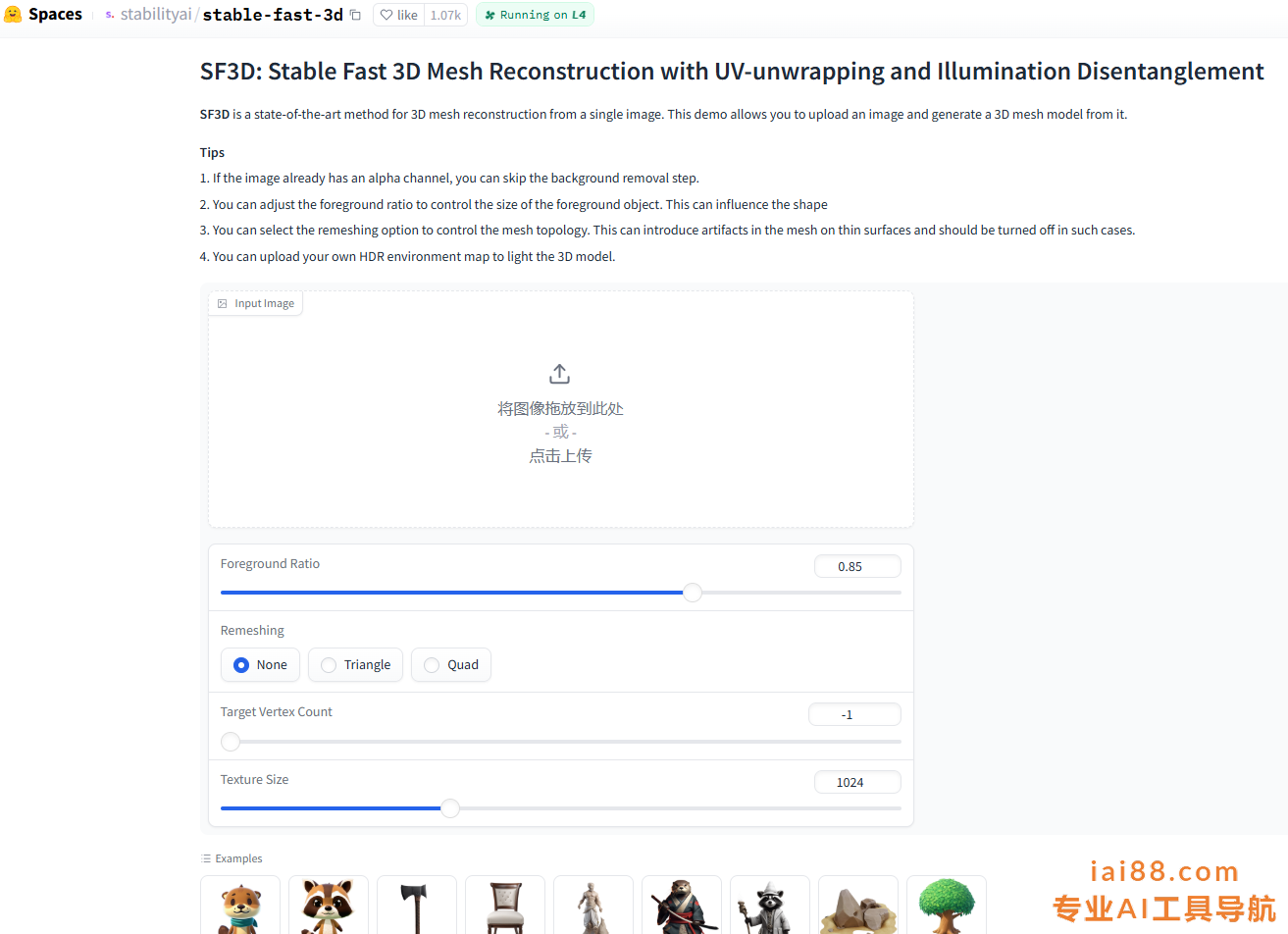Click the SF3D page title heading
The height and width of the screenshot is (934, 1288).
pos(732,72)
